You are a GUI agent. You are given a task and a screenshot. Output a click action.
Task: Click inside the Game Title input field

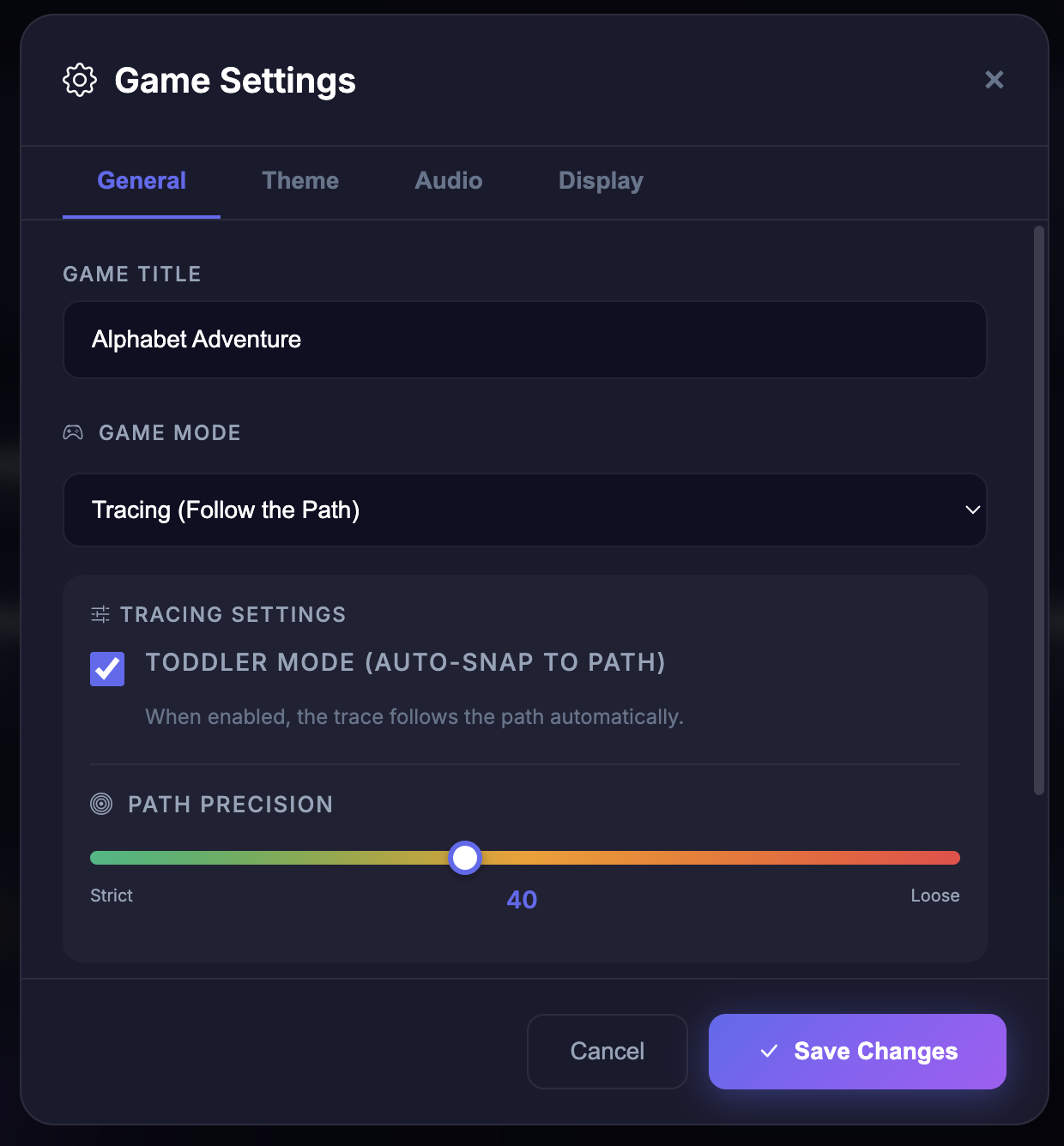[524, 340]
